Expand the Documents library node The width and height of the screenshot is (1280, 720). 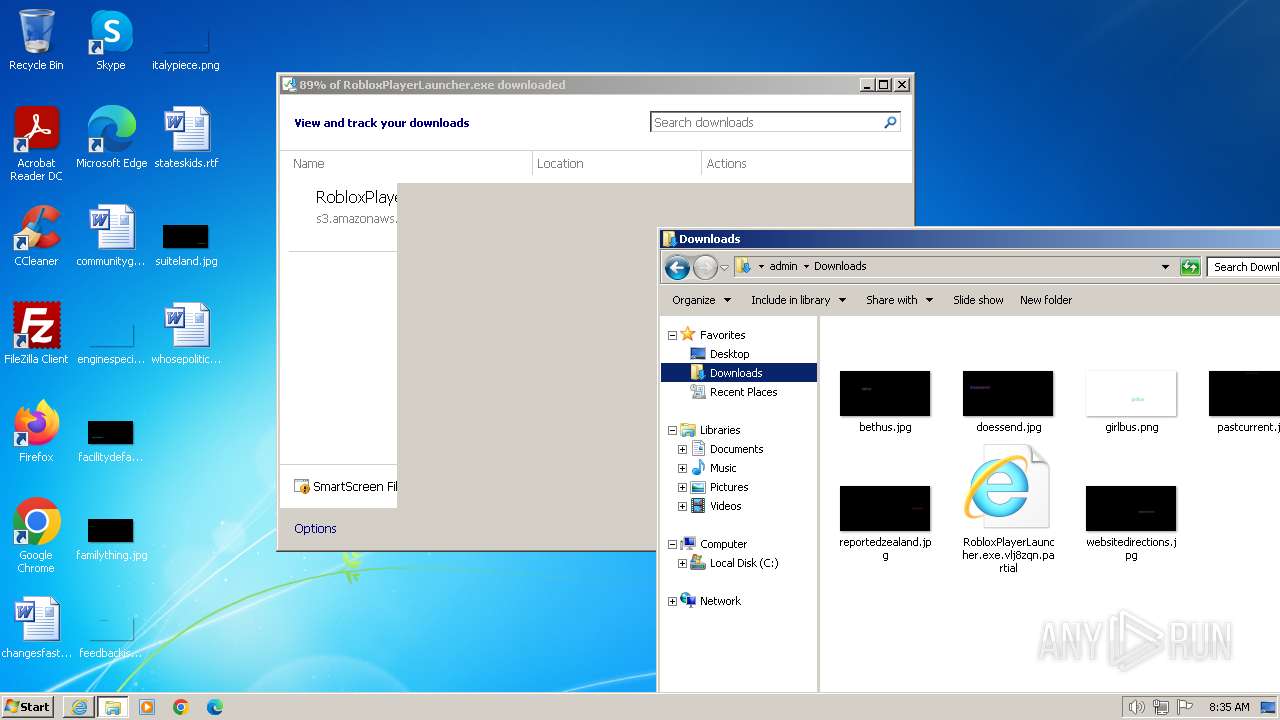point(683,449)
